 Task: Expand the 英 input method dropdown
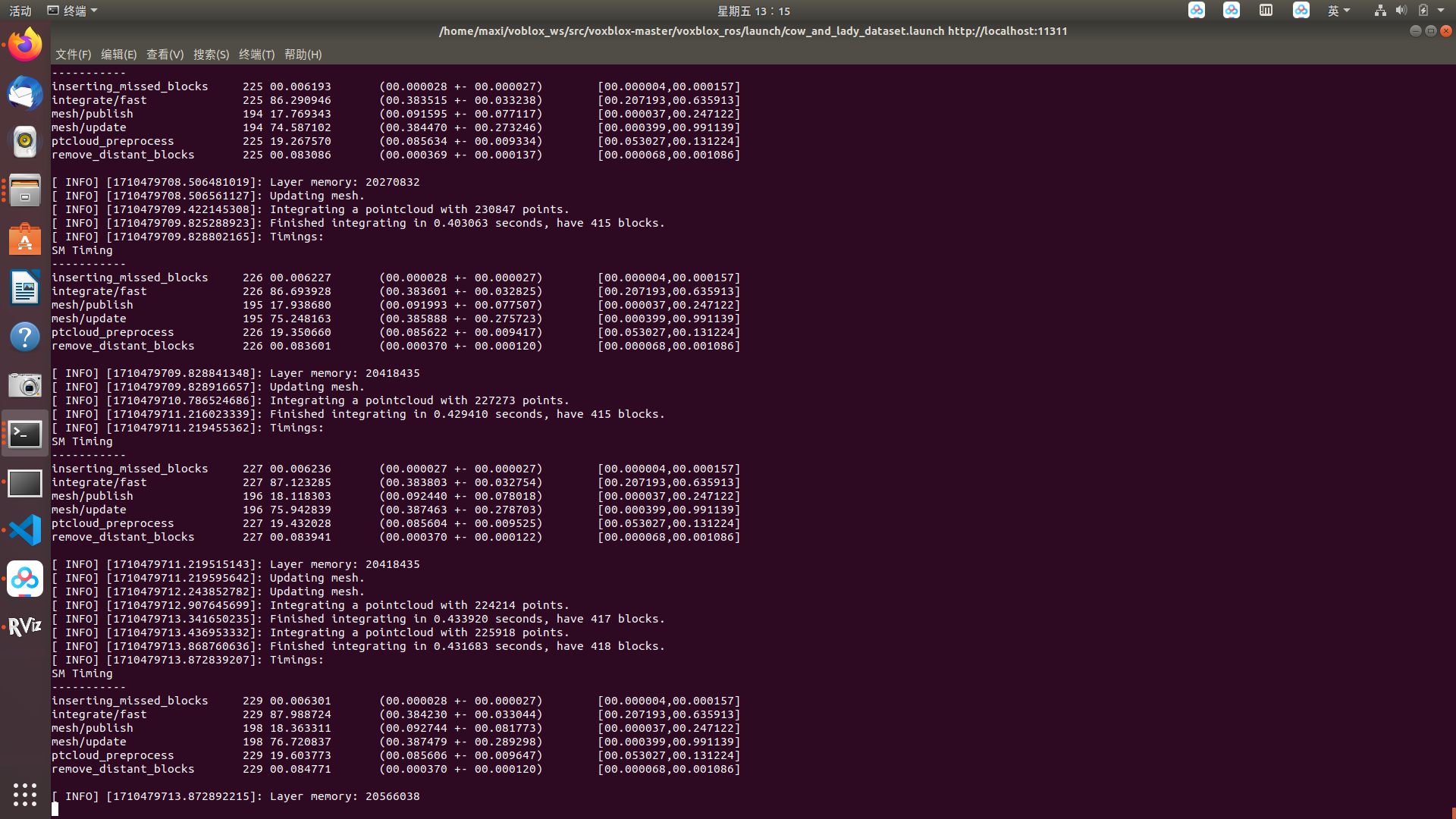(1338, 11)
